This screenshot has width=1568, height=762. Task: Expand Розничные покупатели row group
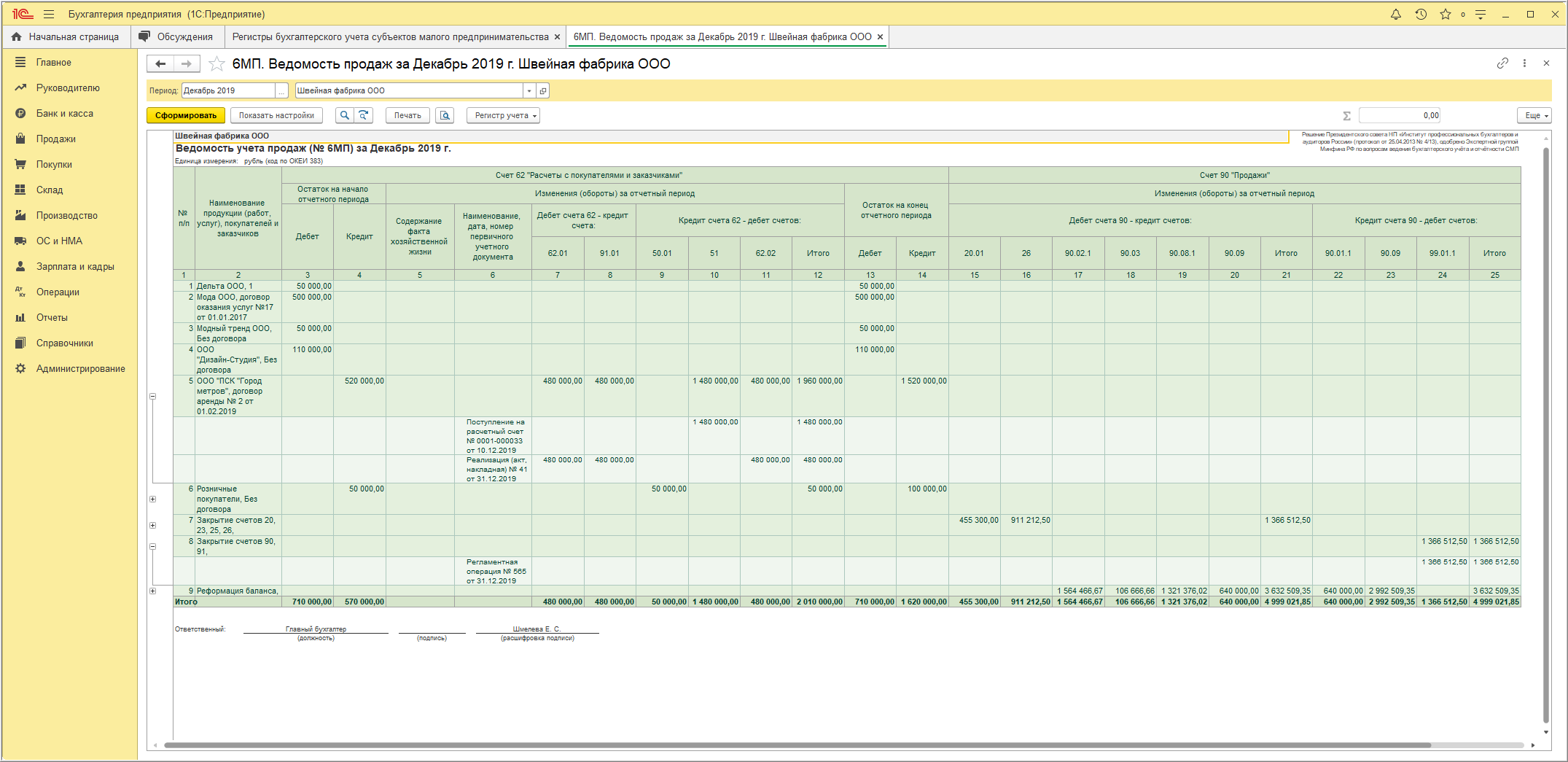click(152, 499)
